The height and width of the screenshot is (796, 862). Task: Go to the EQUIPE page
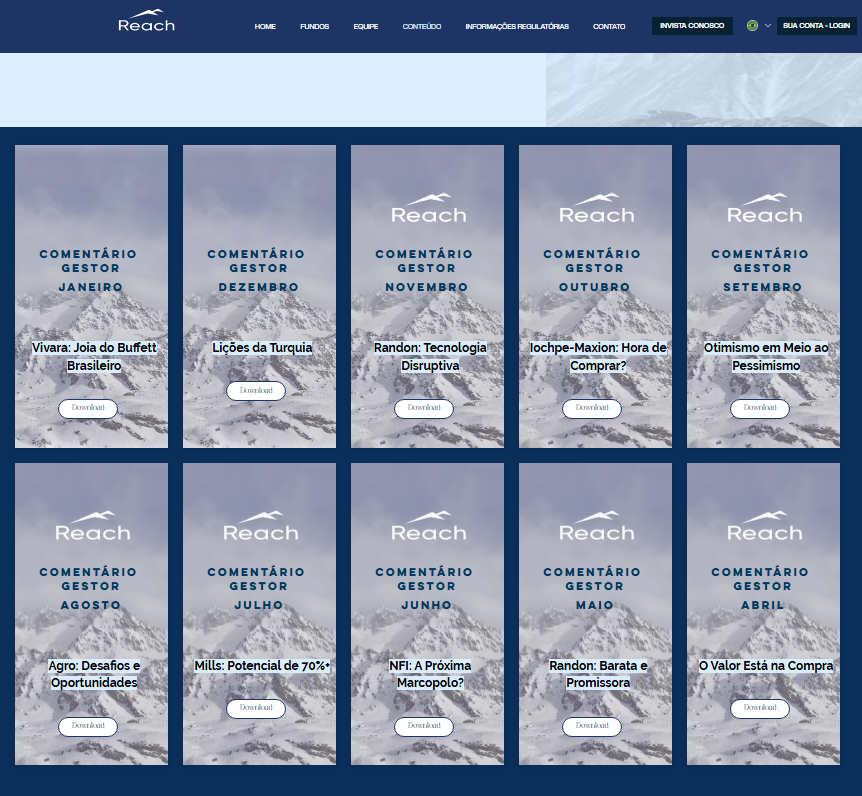click(x=366, y=26)
